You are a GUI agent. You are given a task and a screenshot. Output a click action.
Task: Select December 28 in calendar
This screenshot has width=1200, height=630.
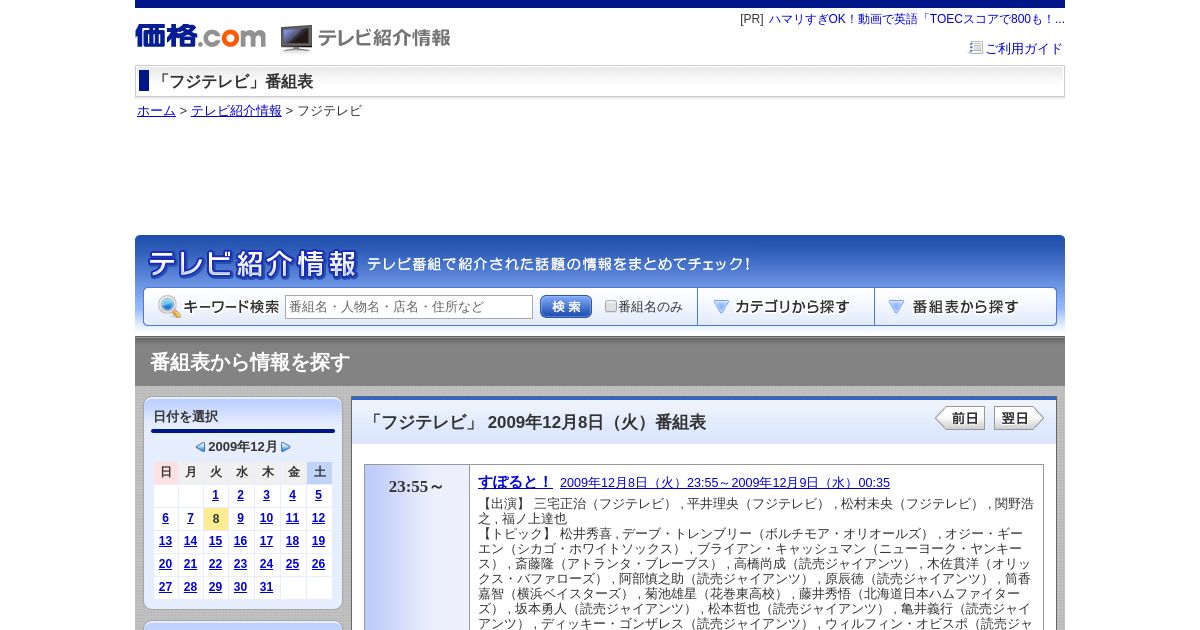coord(190,587)
